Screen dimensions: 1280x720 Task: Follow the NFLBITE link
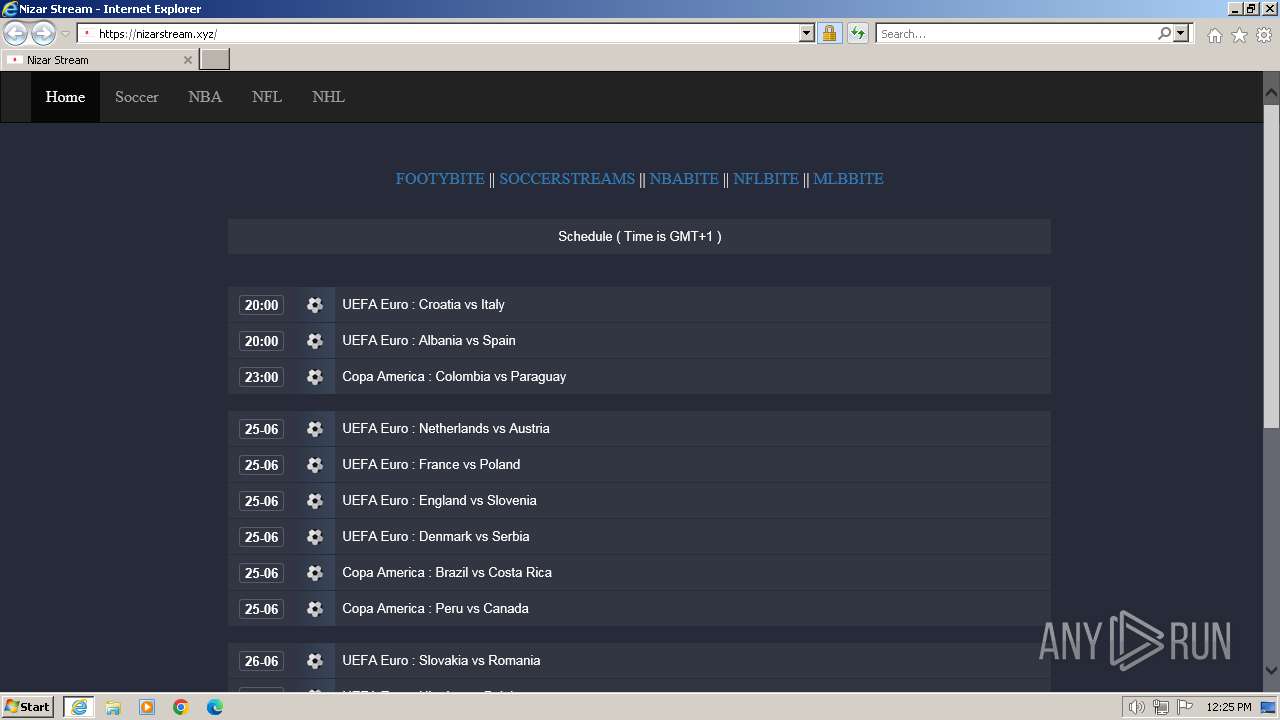click(766, 179)
